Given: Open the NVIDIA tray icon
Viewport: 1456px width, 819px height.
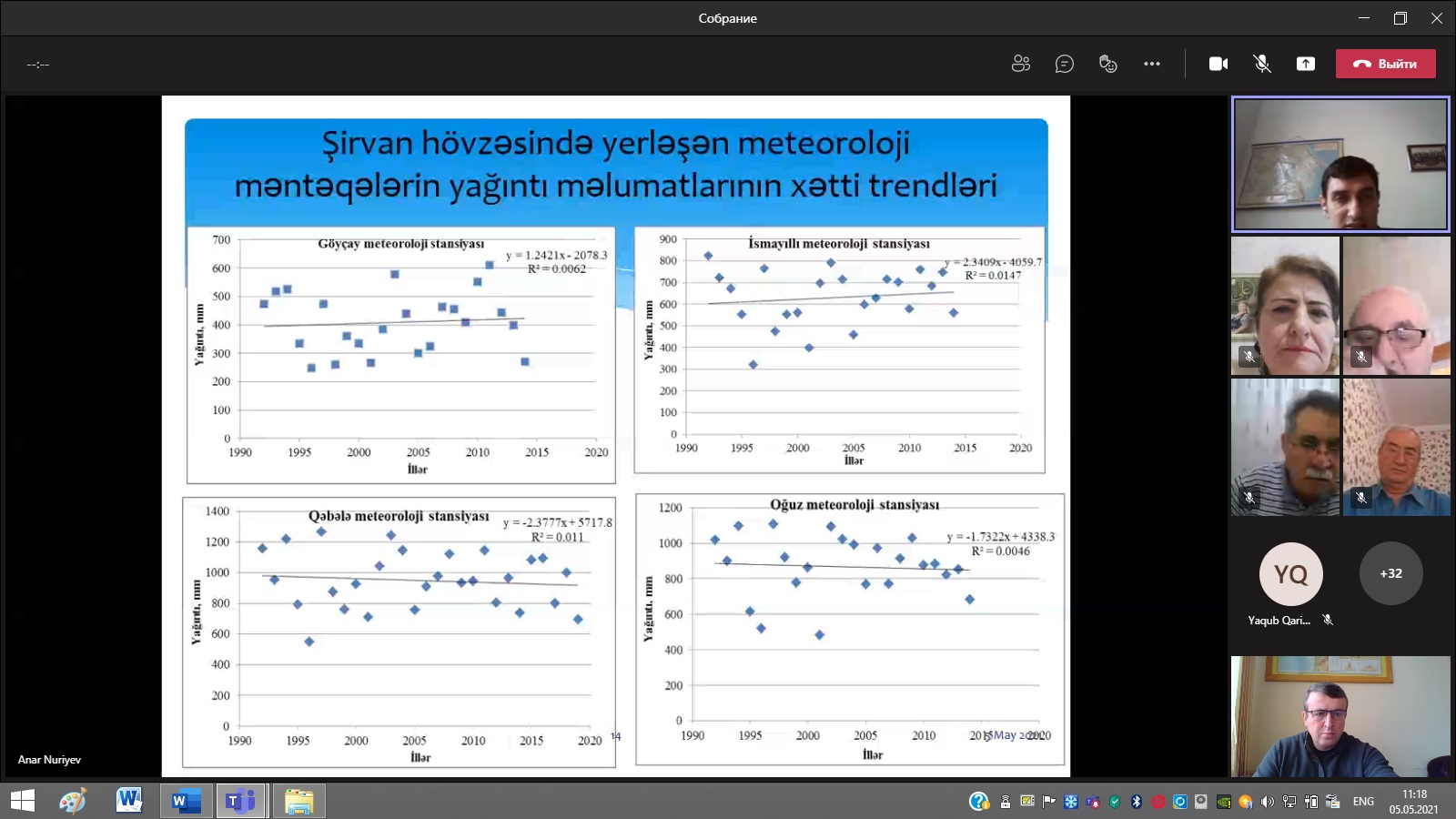Looking at the screenshot, I should point(1224,802).
